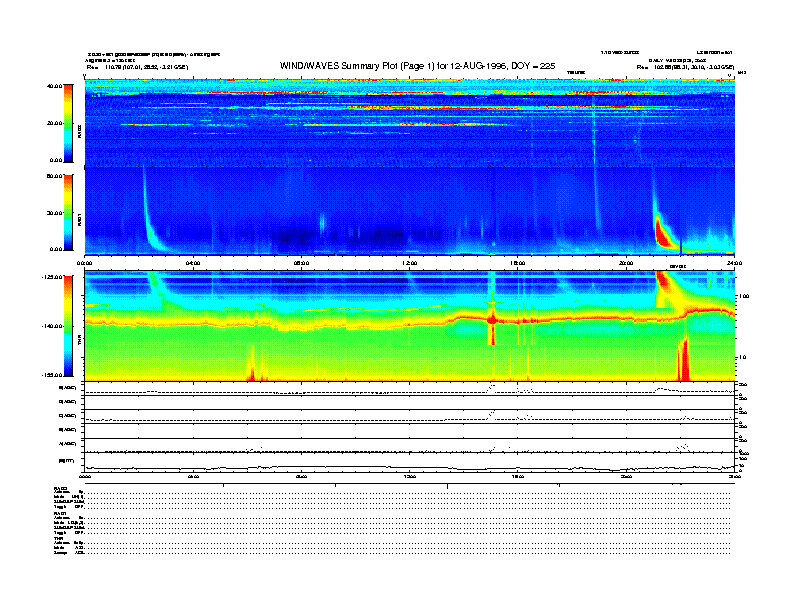Click the |B| (nT) line plot label
Viewport: 792px width, 612px height.
(x=67, y=461)
